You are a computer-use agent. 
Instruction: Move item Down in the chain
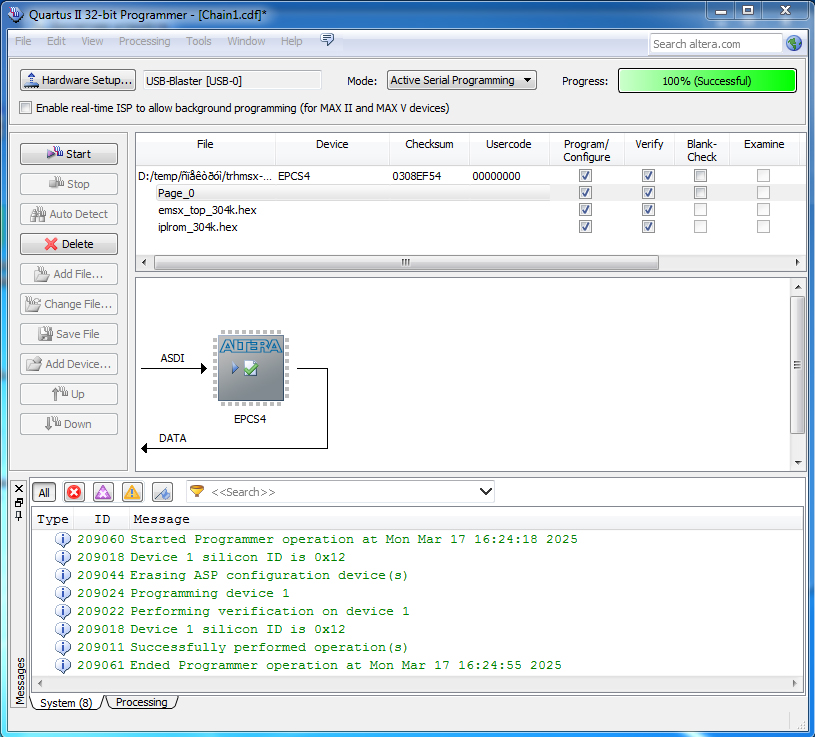[69, 424]
